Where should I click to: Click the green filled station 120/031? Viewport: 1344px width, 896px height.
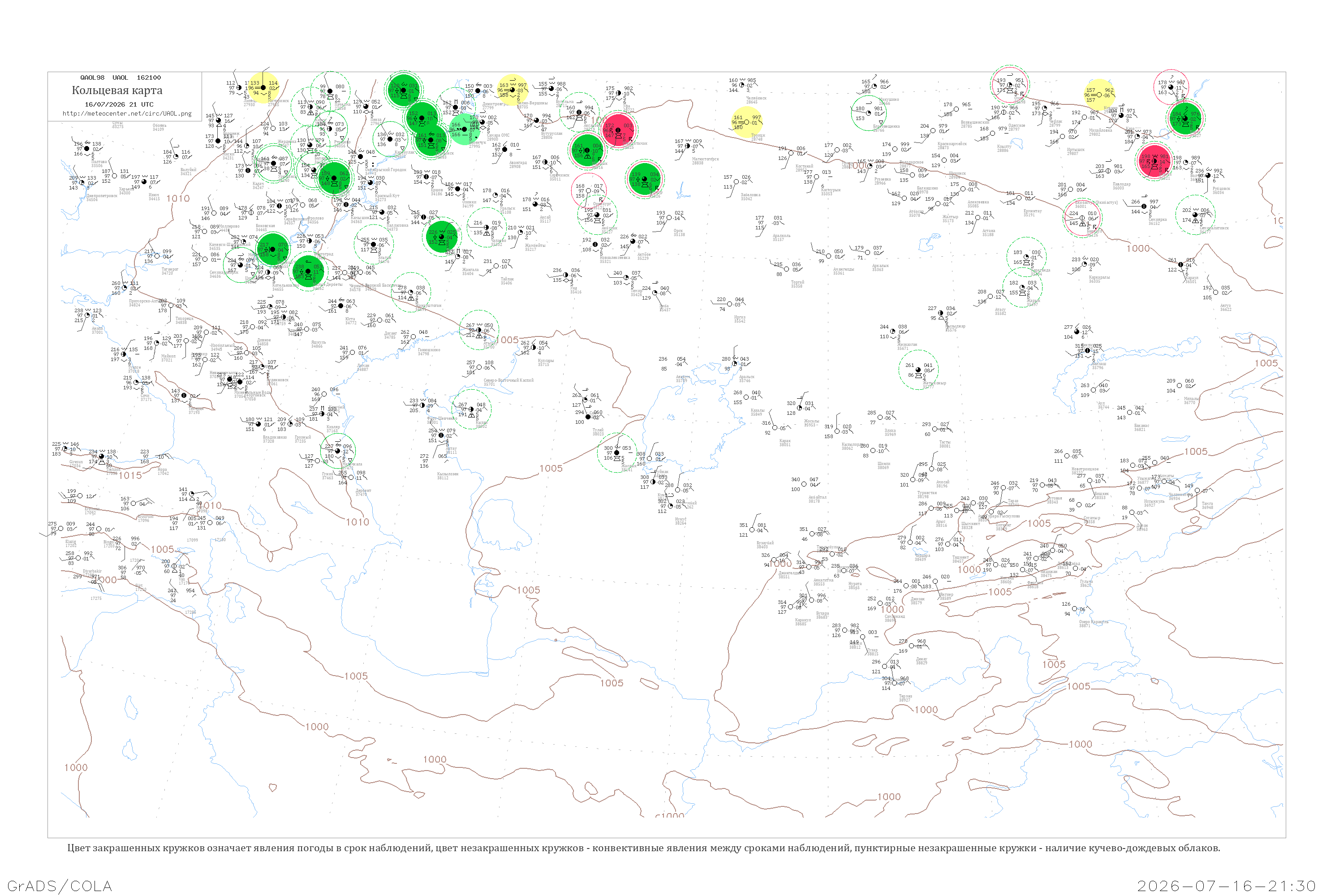(404, 90)
